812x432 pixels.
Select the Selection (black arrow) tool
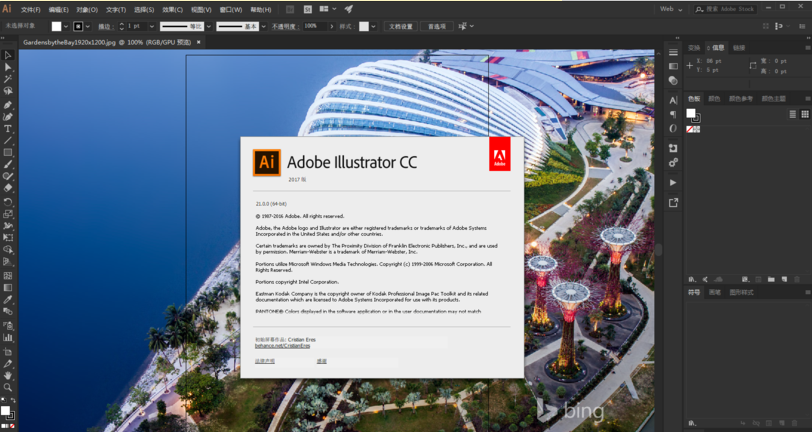pos(8,55)
